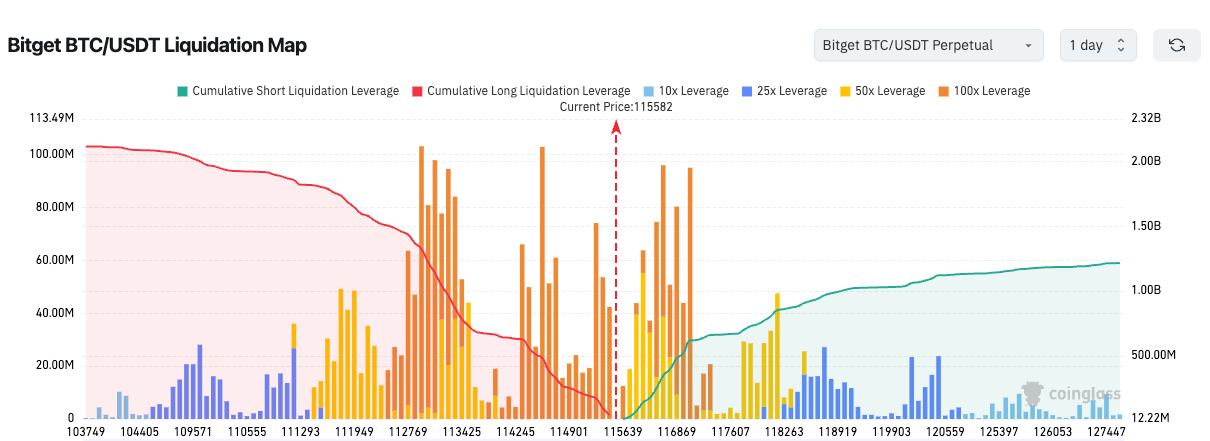Click the orange 100x Leverage legend swatch
Image resolution: width=1210 pixels, height=441 pixels.
pos(942,91)
